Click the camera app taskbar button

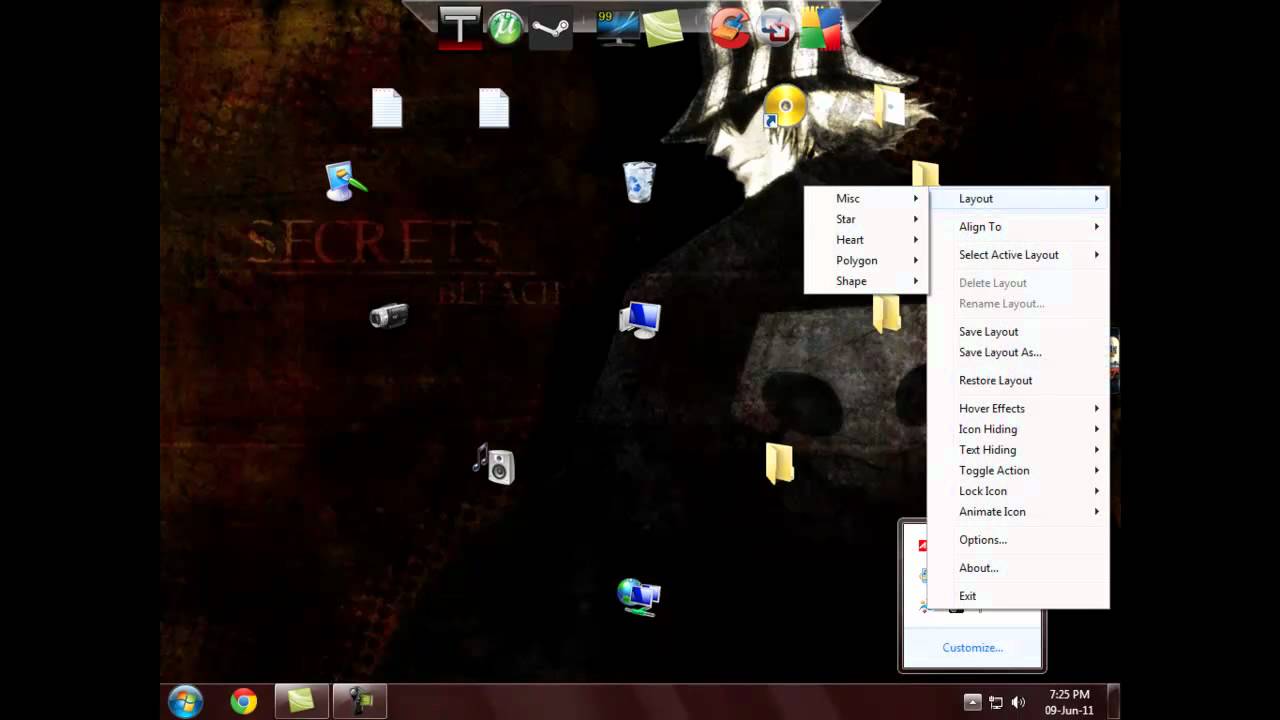click(359, 702)
